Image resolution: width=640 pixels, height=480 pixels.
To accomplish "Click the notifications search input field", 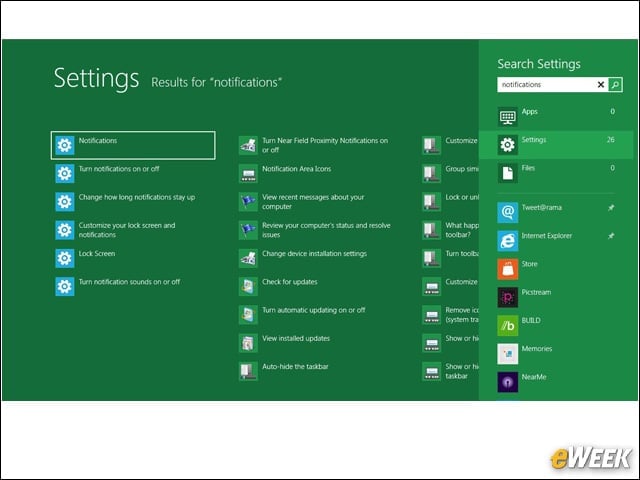I will point(546,84).
